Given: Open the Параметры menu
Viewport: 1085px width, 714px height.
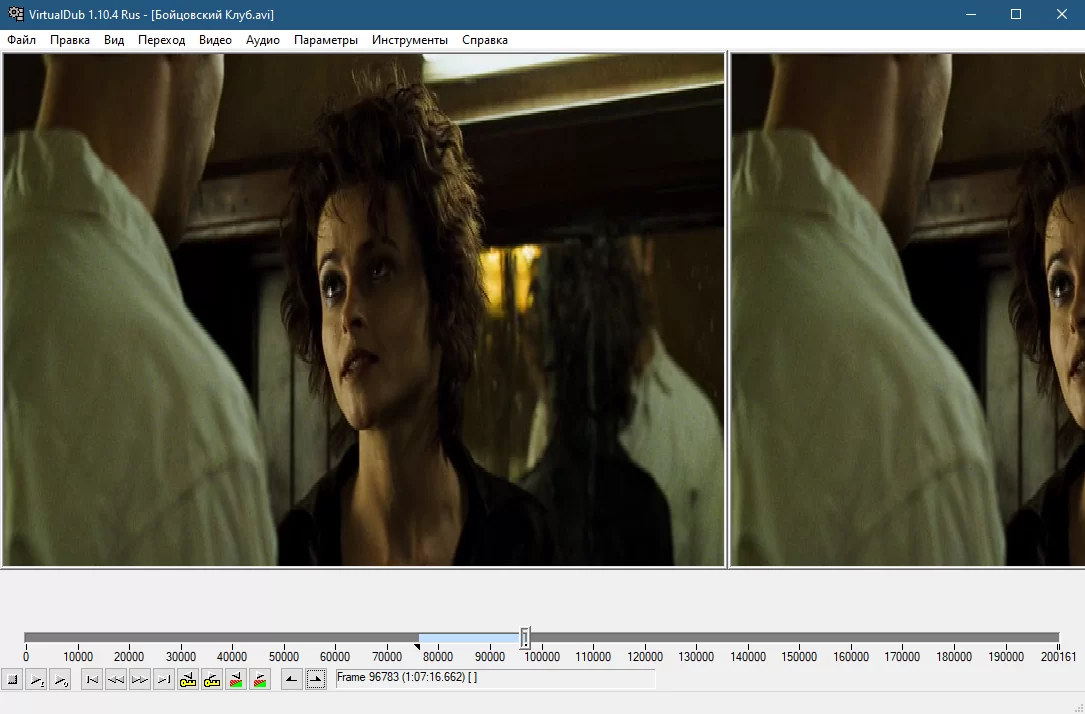Looking at the screenshot, I should [325, 40].
